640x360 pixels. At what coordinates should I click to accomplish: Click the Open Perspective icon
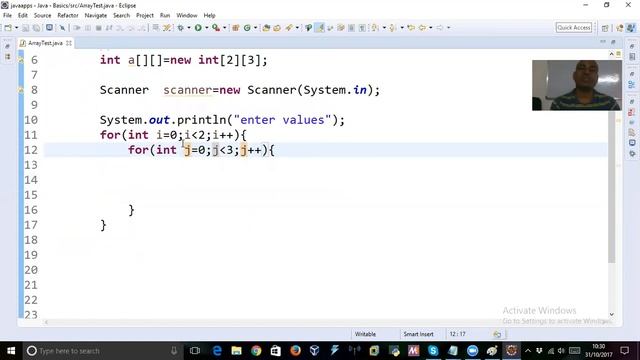(x=605, y=28)
